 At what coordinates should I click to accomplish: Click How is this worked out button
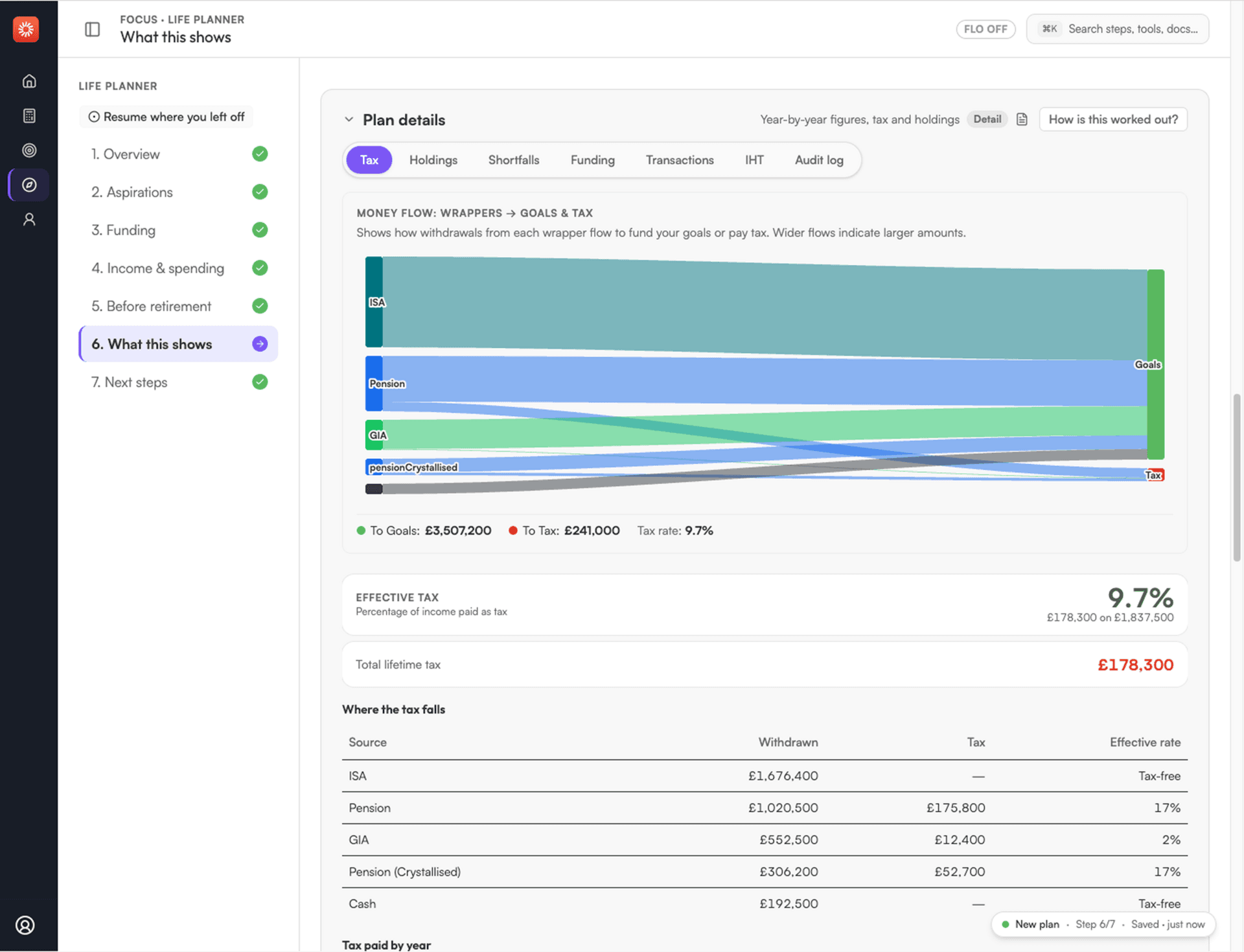click(x=1113, y=119)
